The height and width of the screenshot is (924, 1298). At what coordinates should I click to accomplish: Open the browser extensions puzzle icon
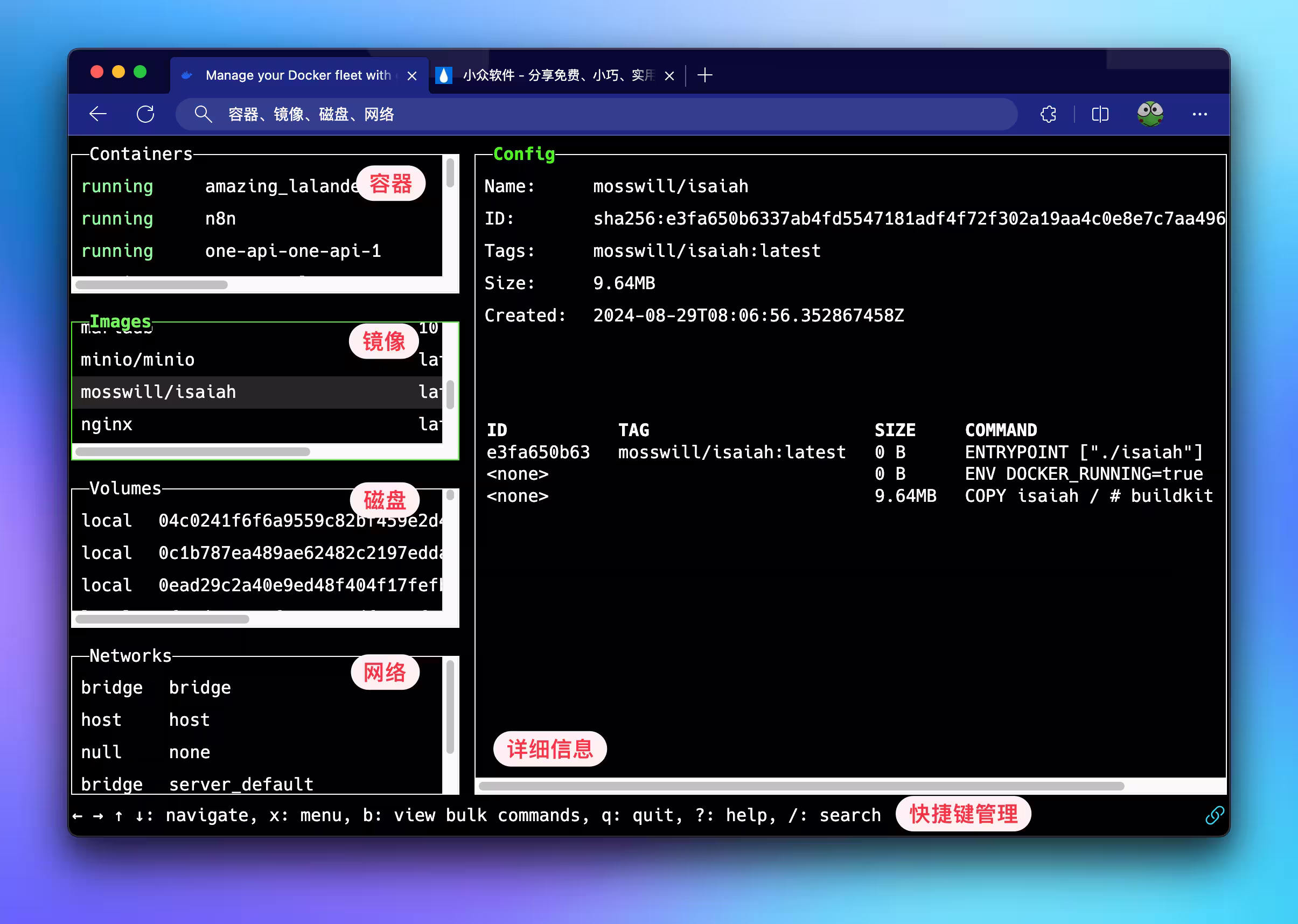pos(1048,114)
